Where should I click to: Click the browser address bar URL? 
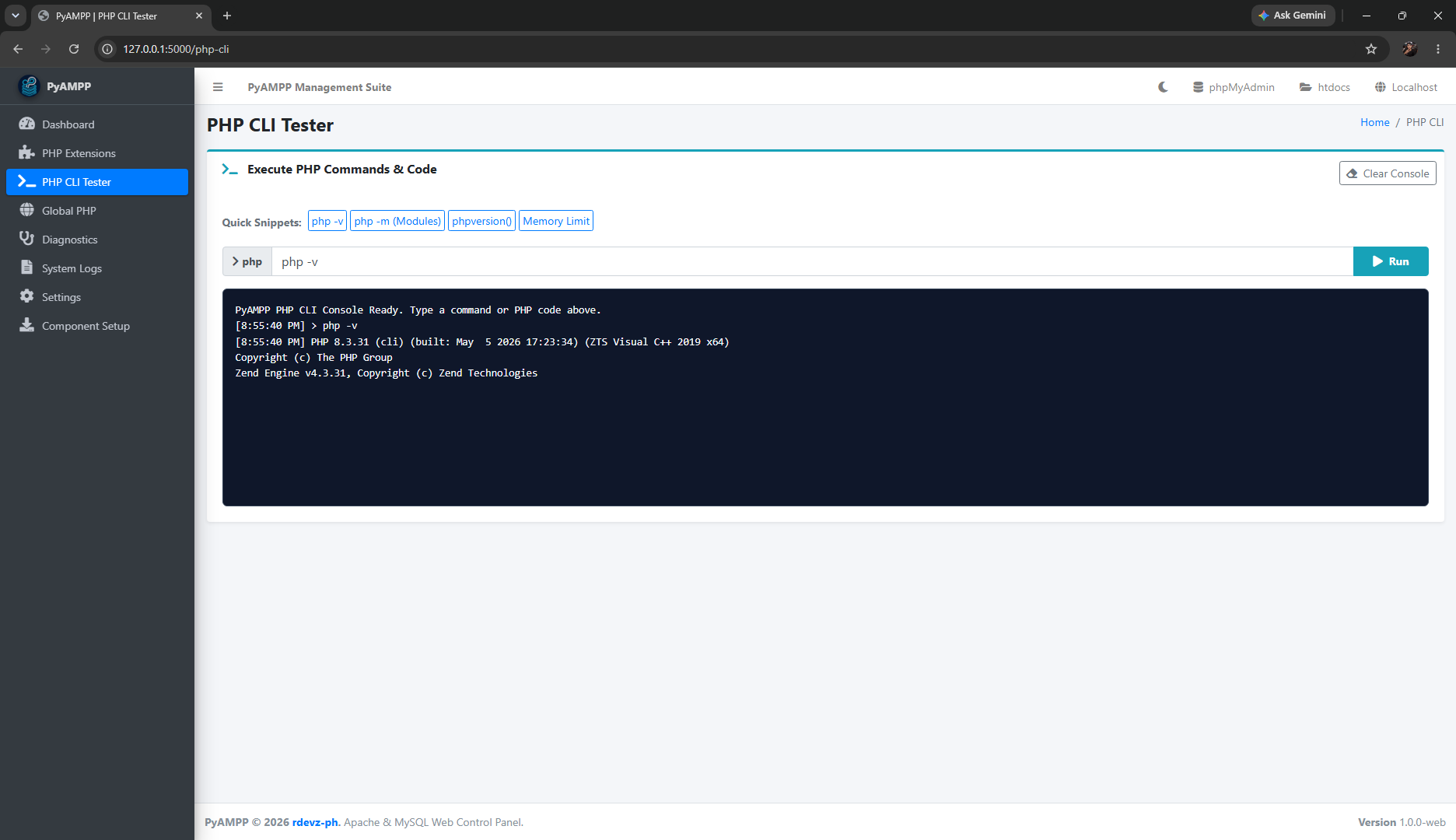coord(176,49)
